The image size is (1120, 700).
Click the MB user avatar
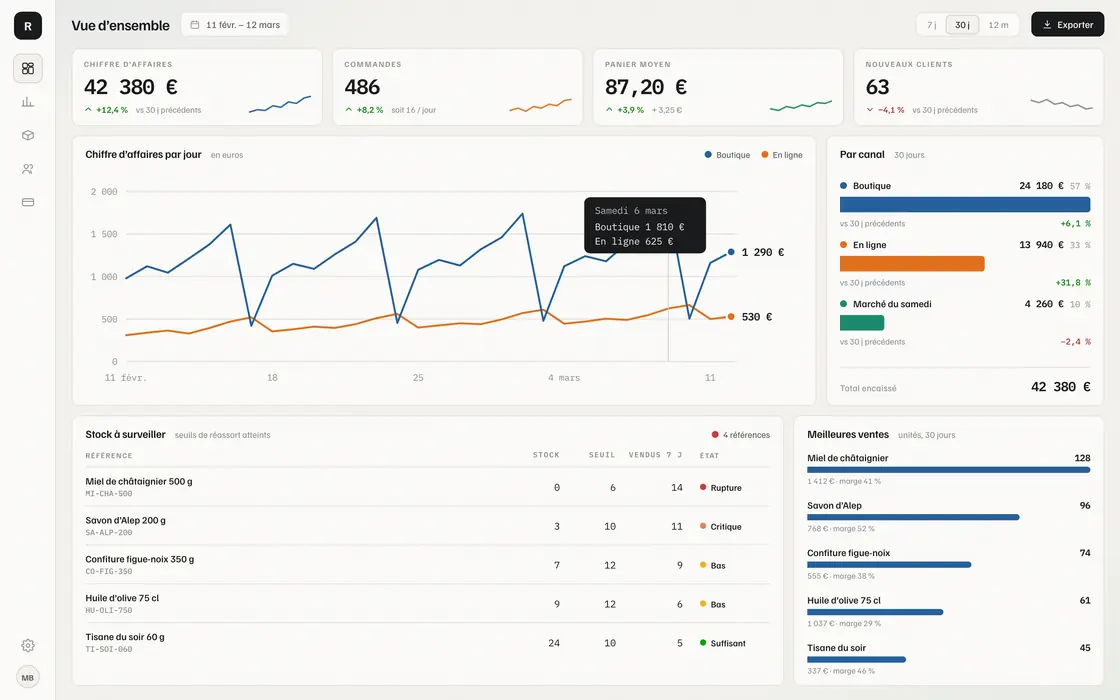28,678
